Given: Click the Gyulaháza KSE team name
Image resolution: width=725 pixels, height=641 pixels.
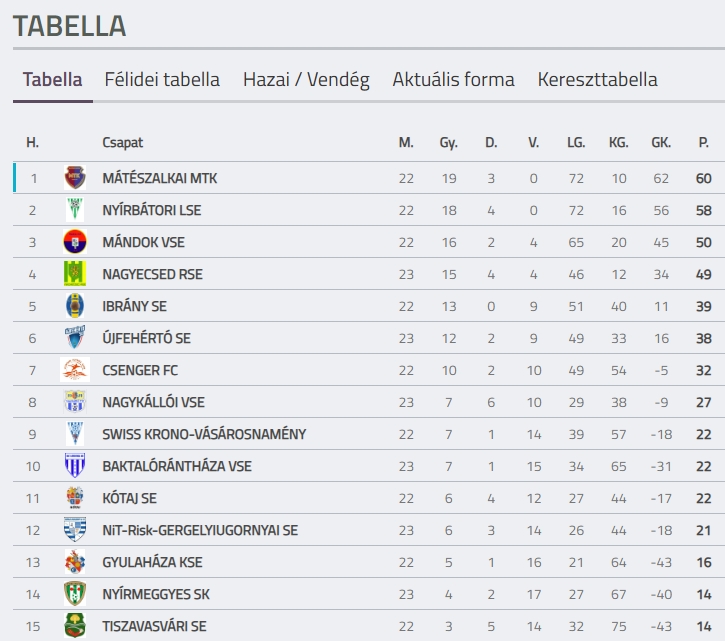Looking at the screenshot, I should point(152,562).
